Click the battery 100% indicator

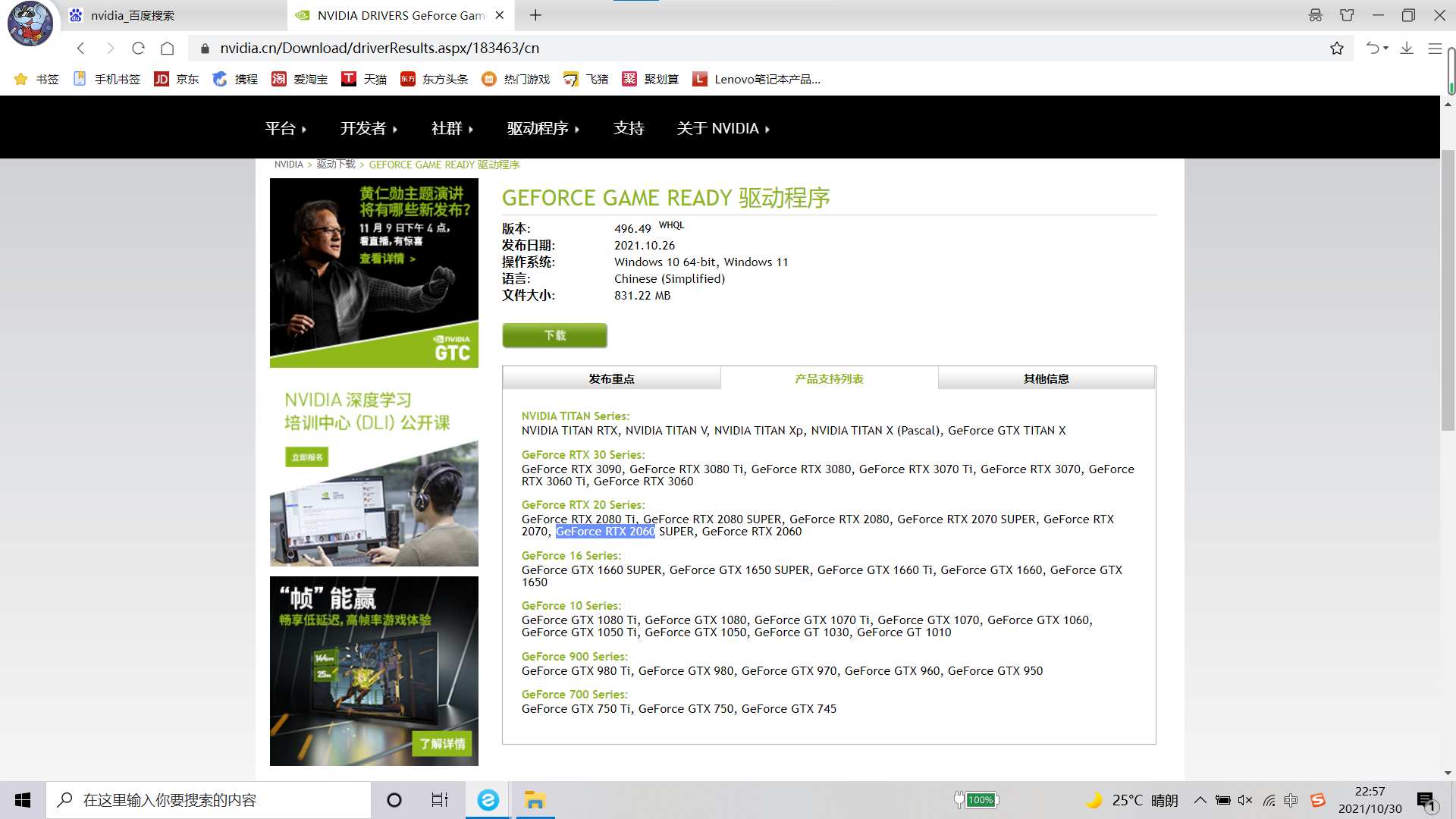977,800
